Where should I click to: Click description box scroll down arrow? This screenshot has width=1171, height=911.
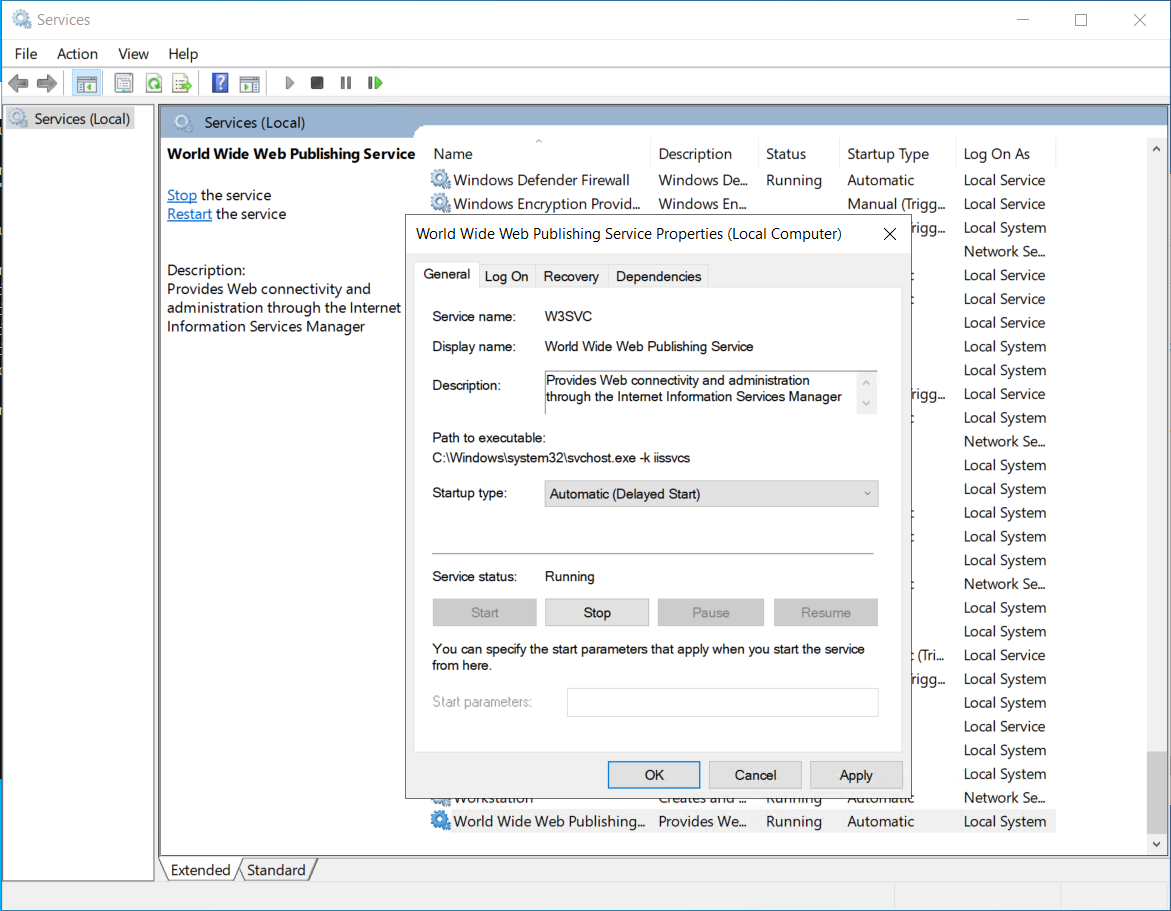tap(866, 403)
